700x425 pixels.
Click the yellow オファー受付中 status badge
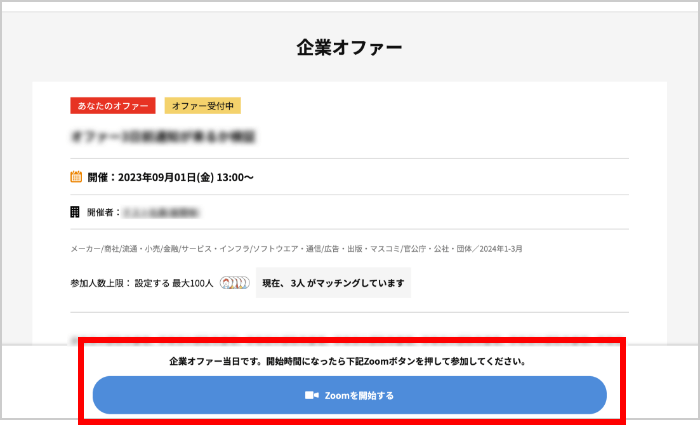pos(203,105)
